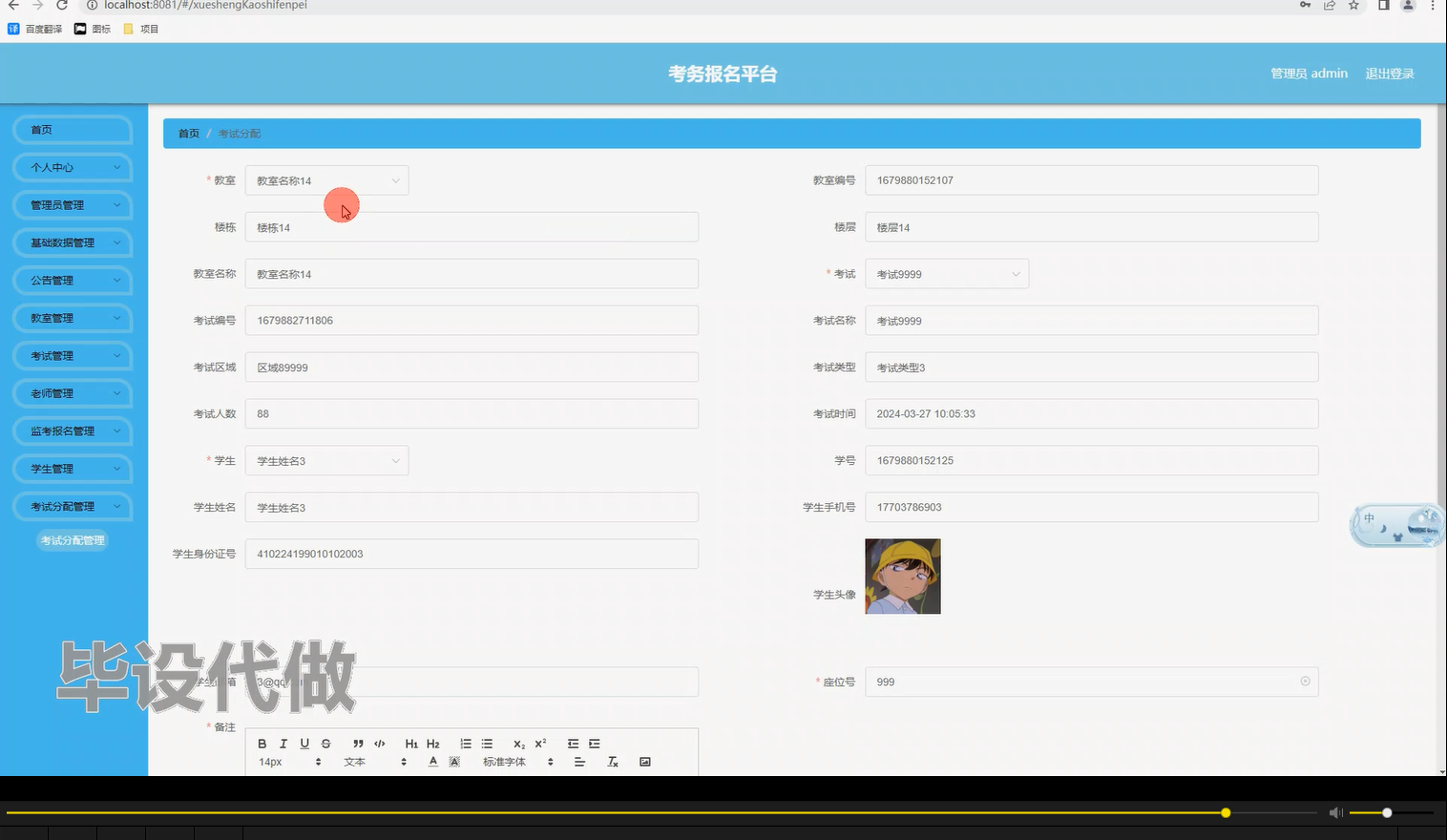The image size is (1447, 840).
Task: Insert a blockquote in the remarks editor
Action: tap(358, 744)
